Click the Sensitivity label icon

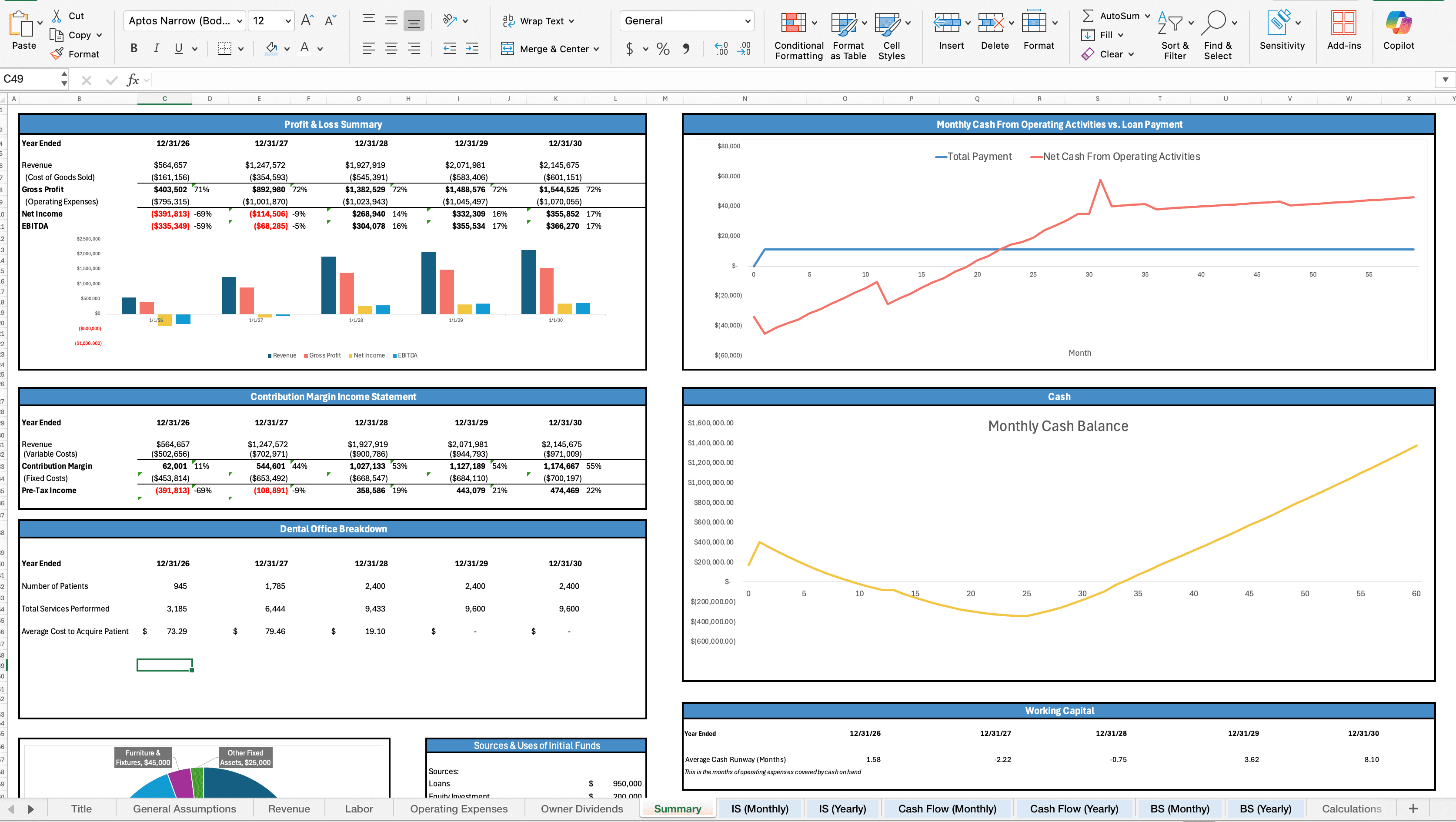click(x=1279, y=23)
